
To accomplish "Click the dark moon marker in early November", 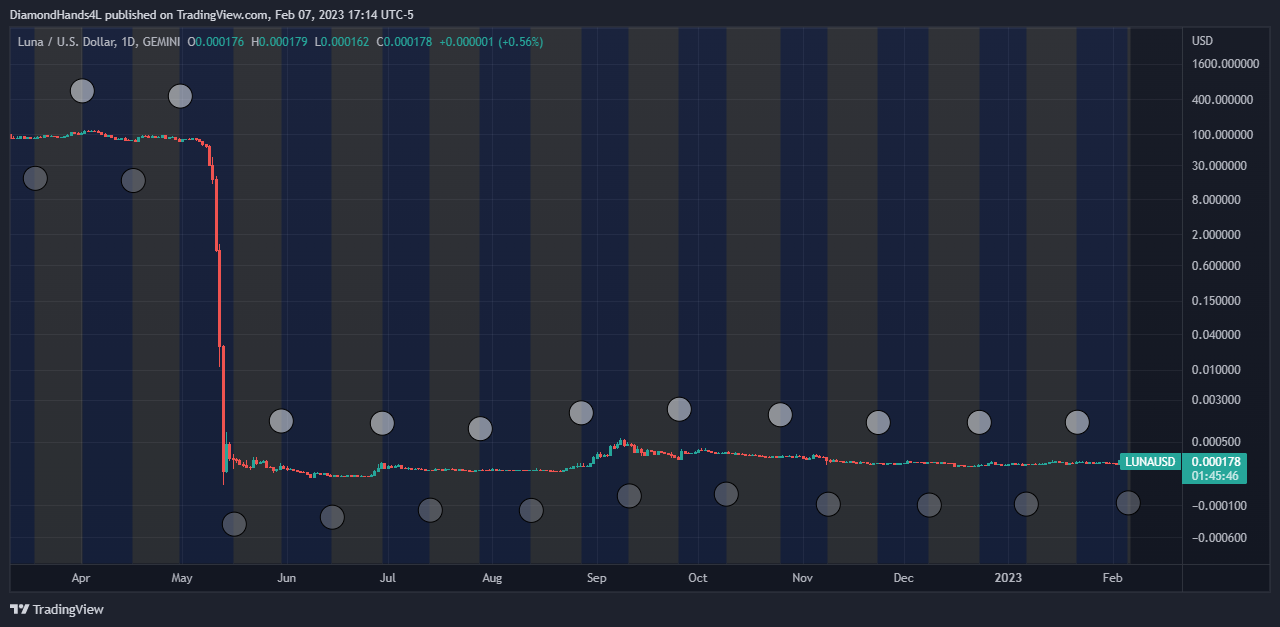I will click(x=828, y=504).
